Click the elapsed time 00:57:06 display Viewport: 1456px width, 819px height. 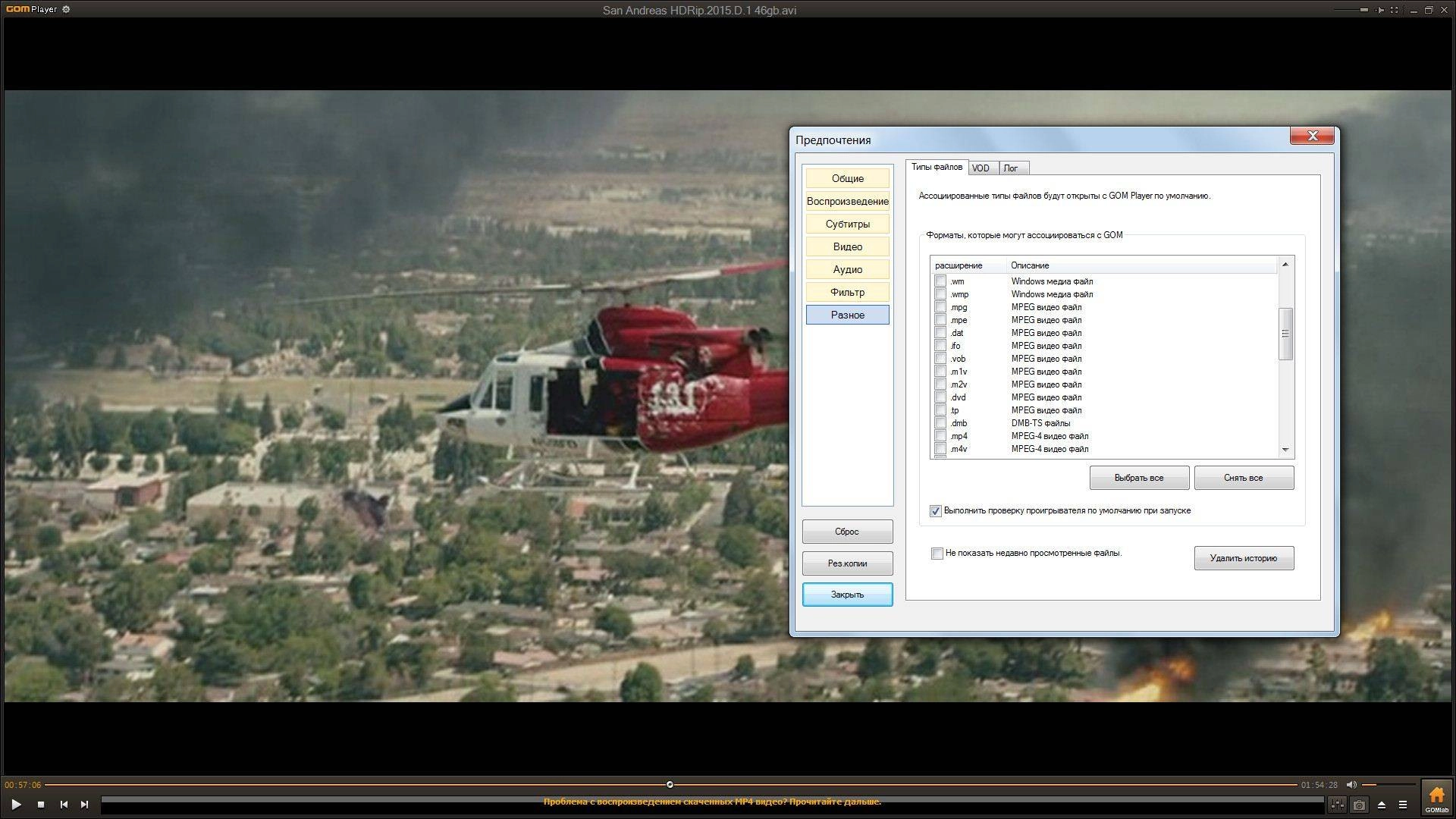pyautogui.click(x=23, y=785)
